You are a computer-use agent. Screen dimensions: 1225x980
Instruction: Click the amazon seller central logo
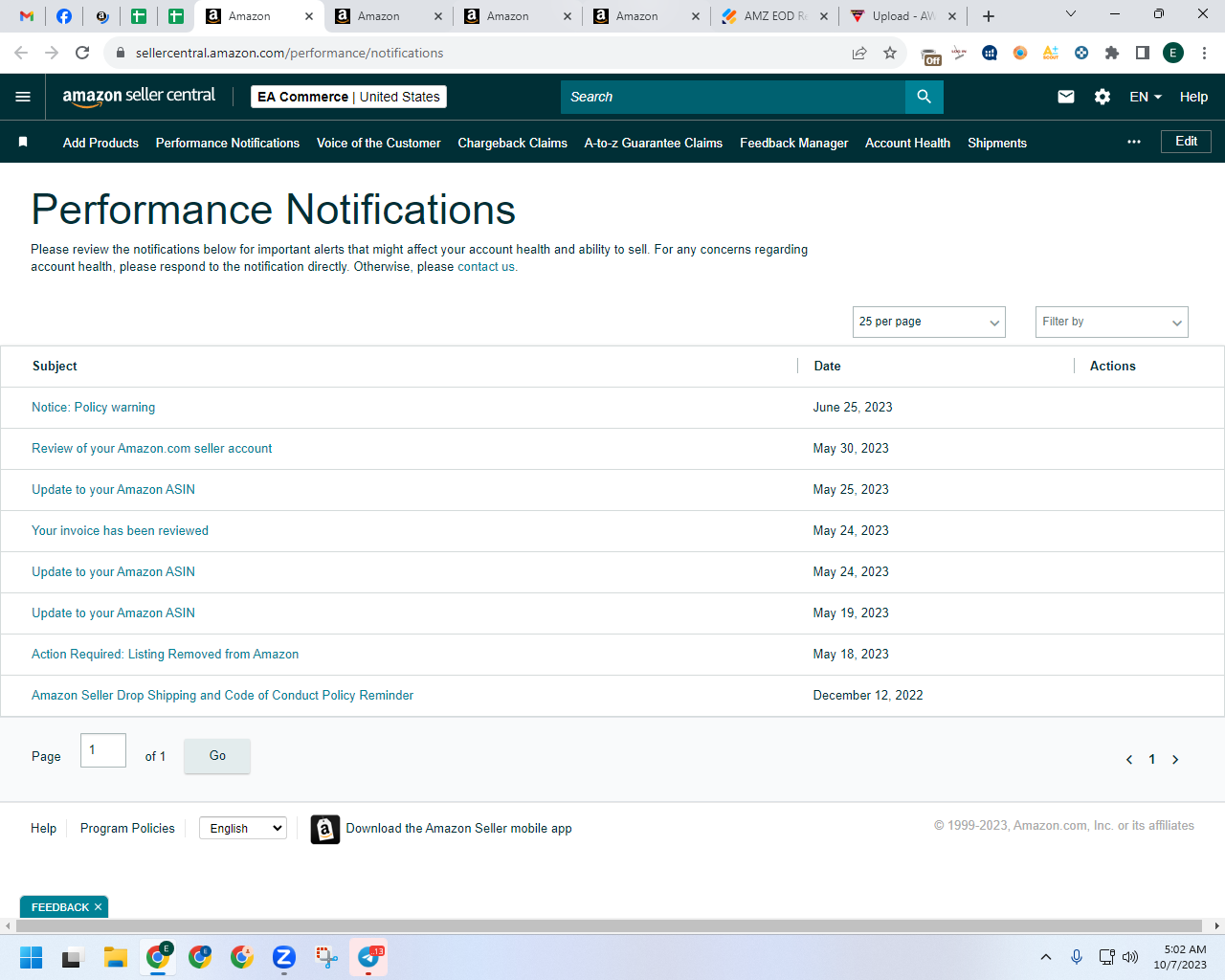pos(139,97)
